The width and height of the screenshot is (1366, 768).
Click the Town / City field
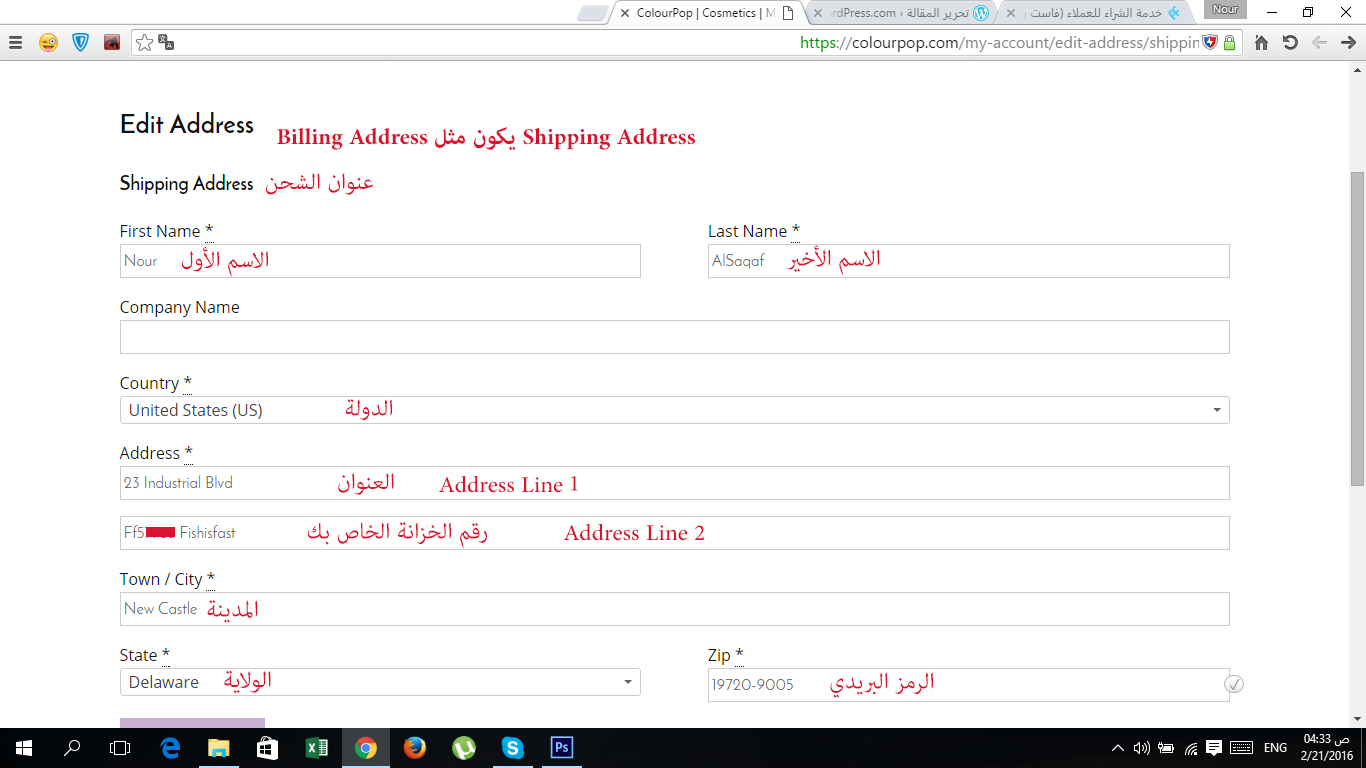(x=674, y=609)
